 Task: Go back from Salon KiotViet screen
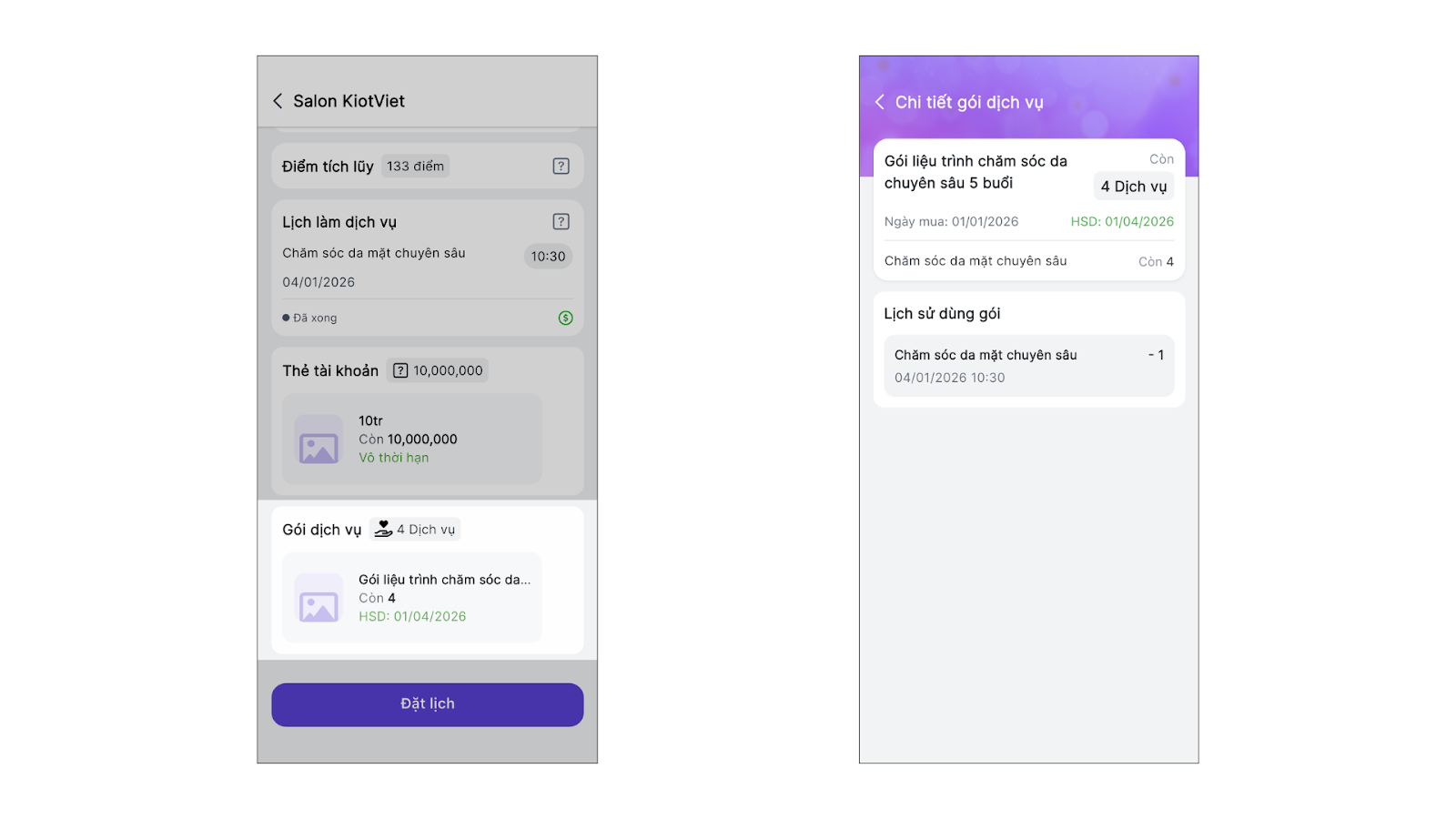pyautogui.click(x=278, y=101)
